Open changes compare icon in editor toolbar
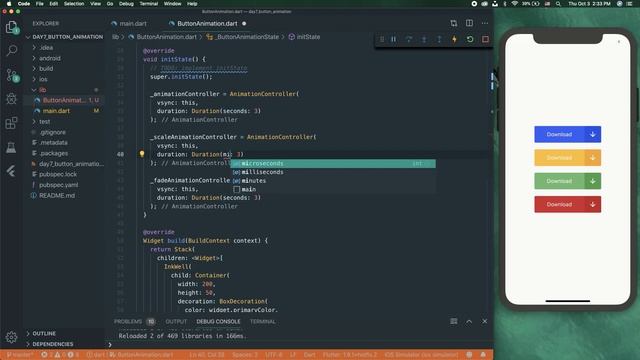The image size is (640, 360). tap(454, 23)
